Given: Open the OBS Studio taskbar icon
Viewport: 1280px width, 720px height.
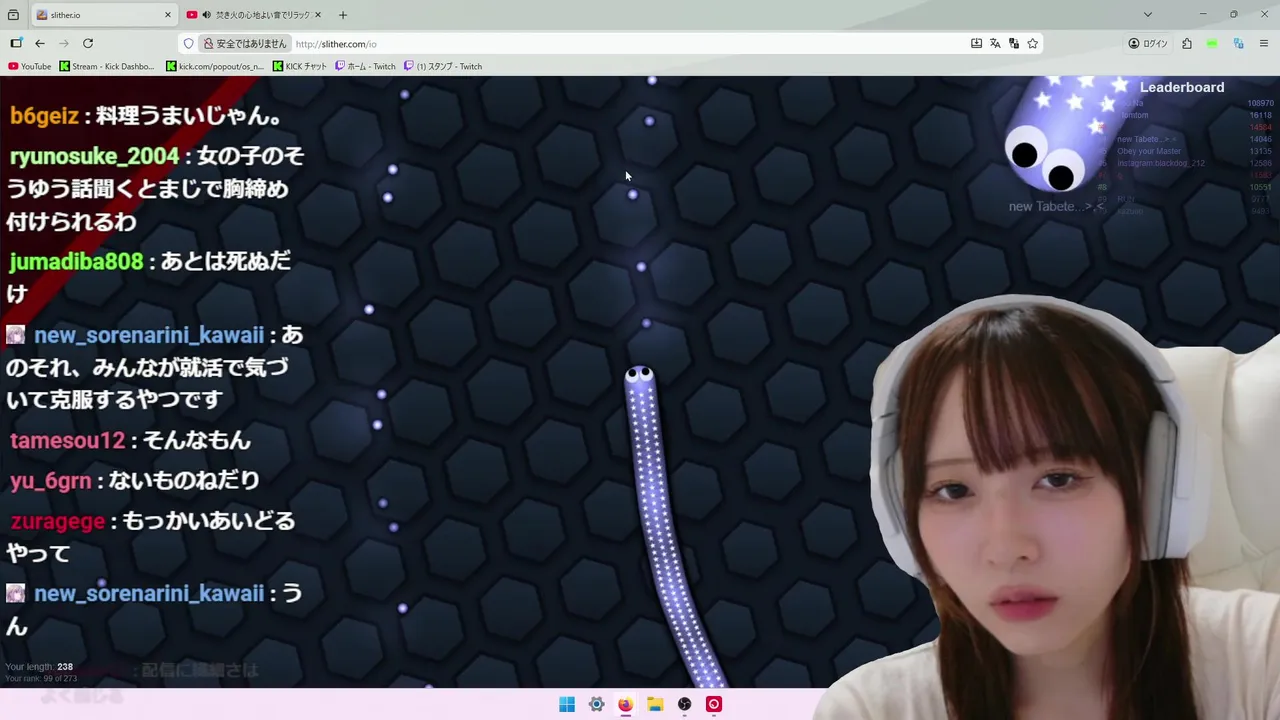Looking at the screenshot, I should [x=684, y=704].
